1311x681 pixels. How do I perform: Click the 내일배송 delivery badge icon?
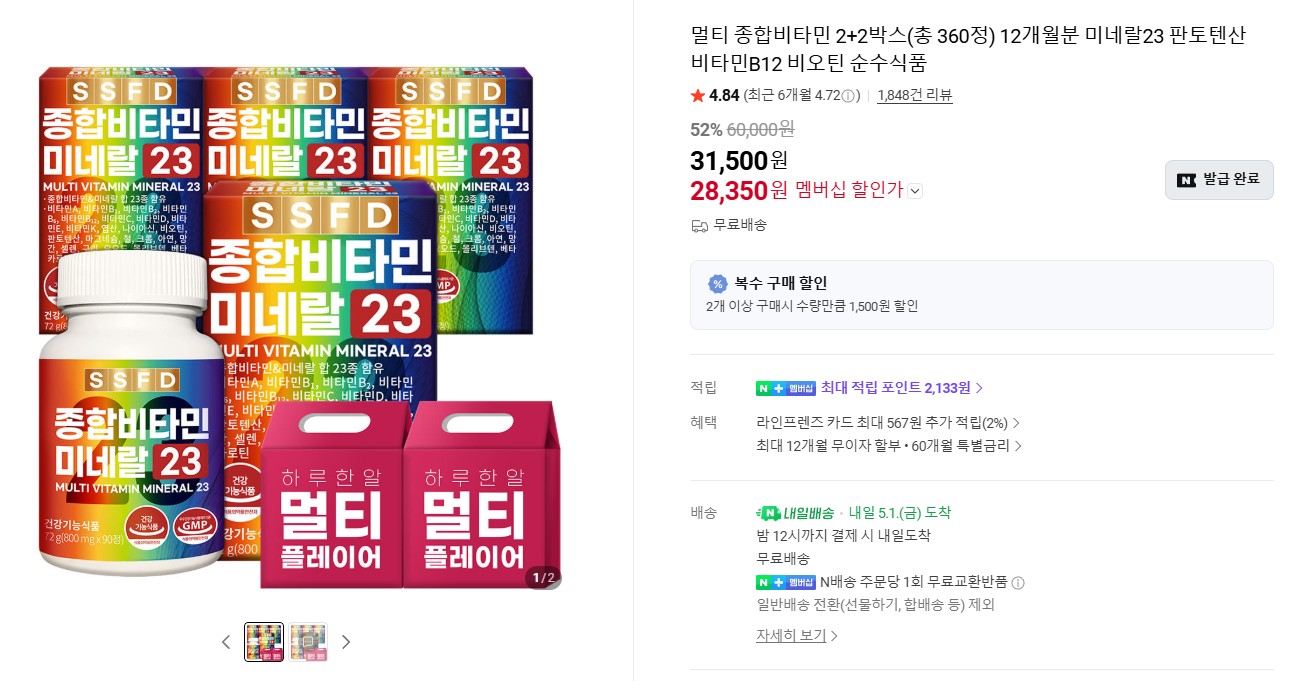[x=768, y=513]
